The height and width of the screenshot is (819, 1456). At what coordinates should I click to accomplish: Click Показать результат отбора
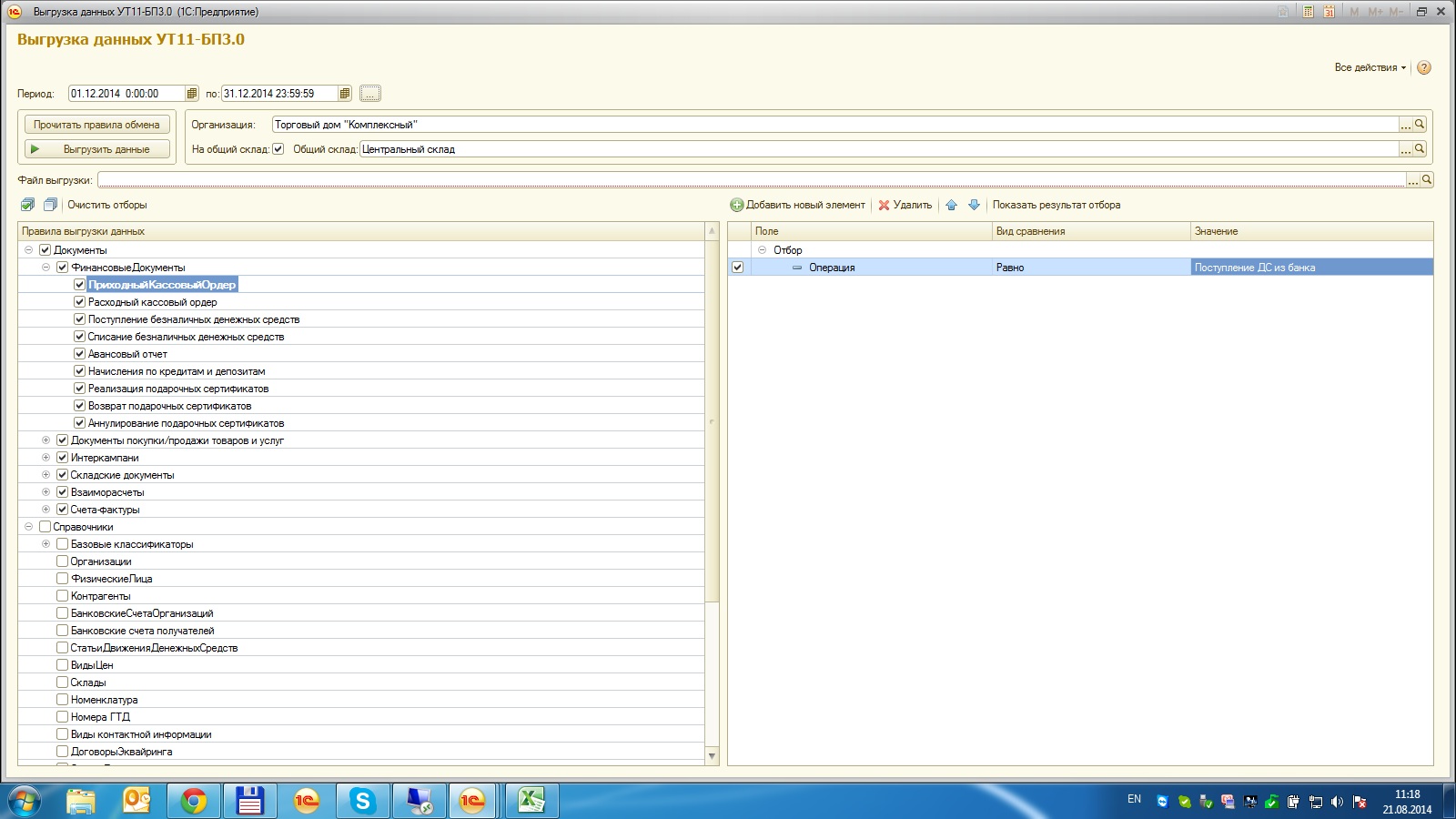[x=1057, y=205]
